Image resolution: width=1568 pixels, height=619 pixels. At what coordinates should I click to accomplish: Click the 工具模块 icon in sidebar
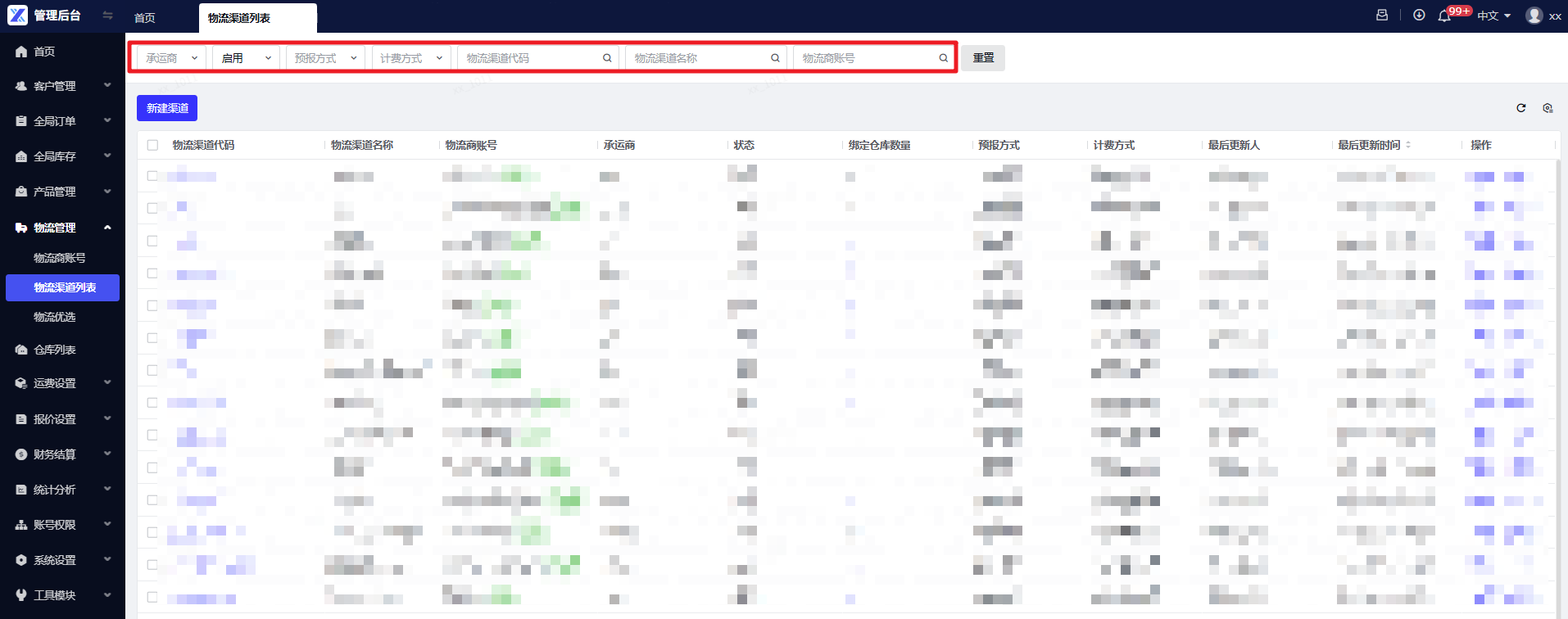(x=21, y=595)
